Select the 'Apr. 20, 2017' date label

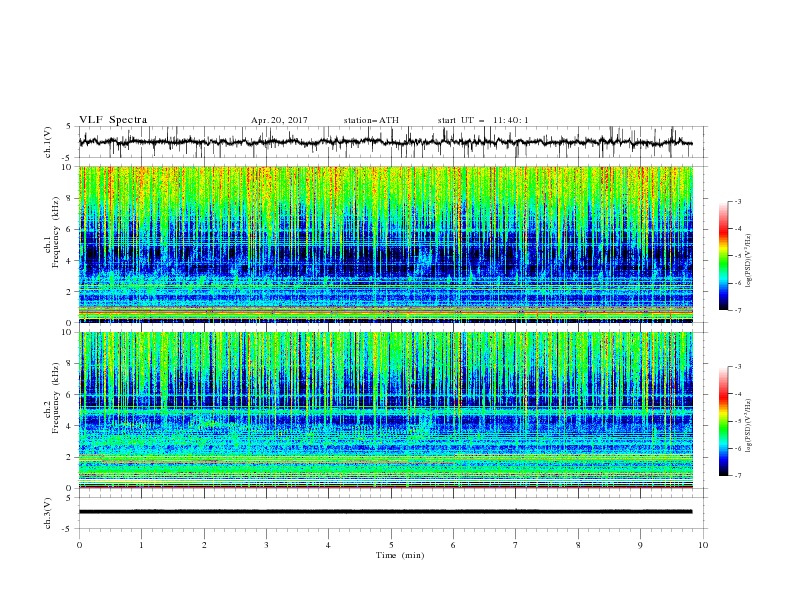[x=279, y=120]
